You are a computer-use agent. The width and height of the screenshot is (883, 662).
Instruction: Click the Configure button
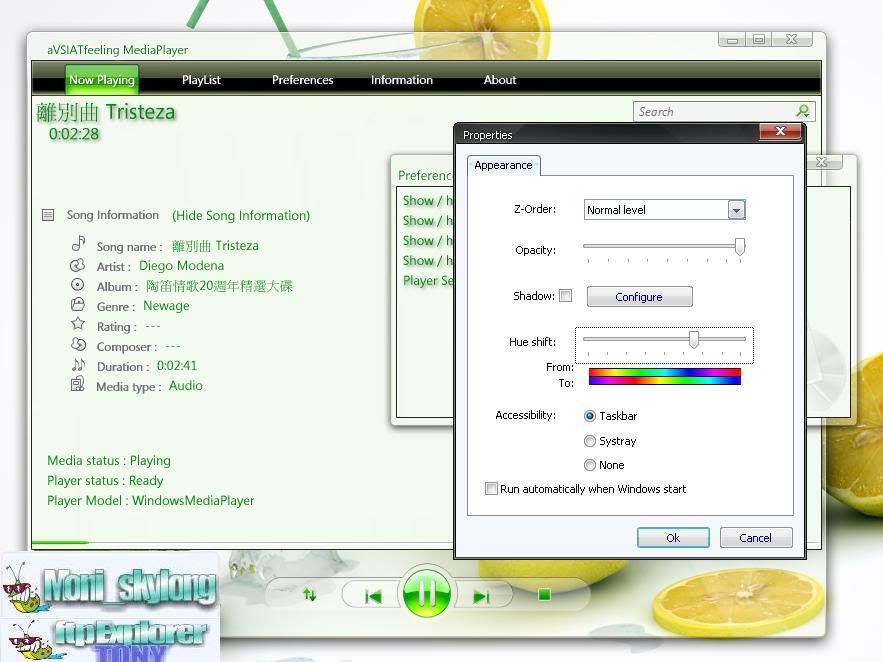[639, 297]
